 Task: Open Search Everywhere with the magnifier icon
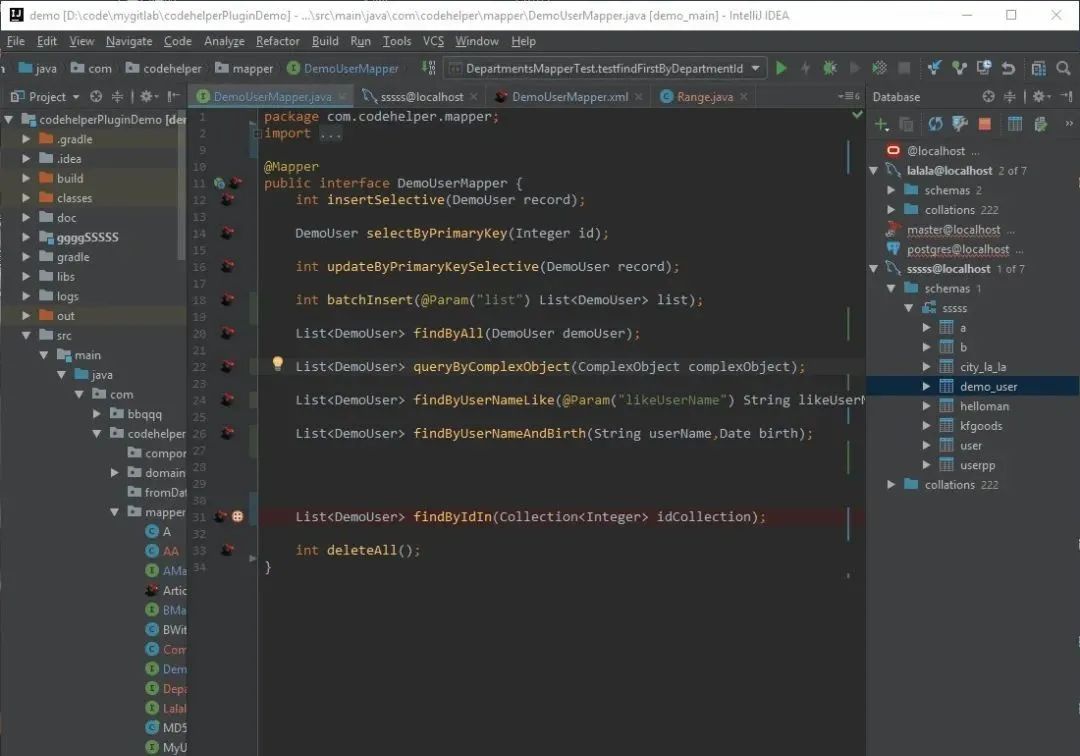point(1061,68)
